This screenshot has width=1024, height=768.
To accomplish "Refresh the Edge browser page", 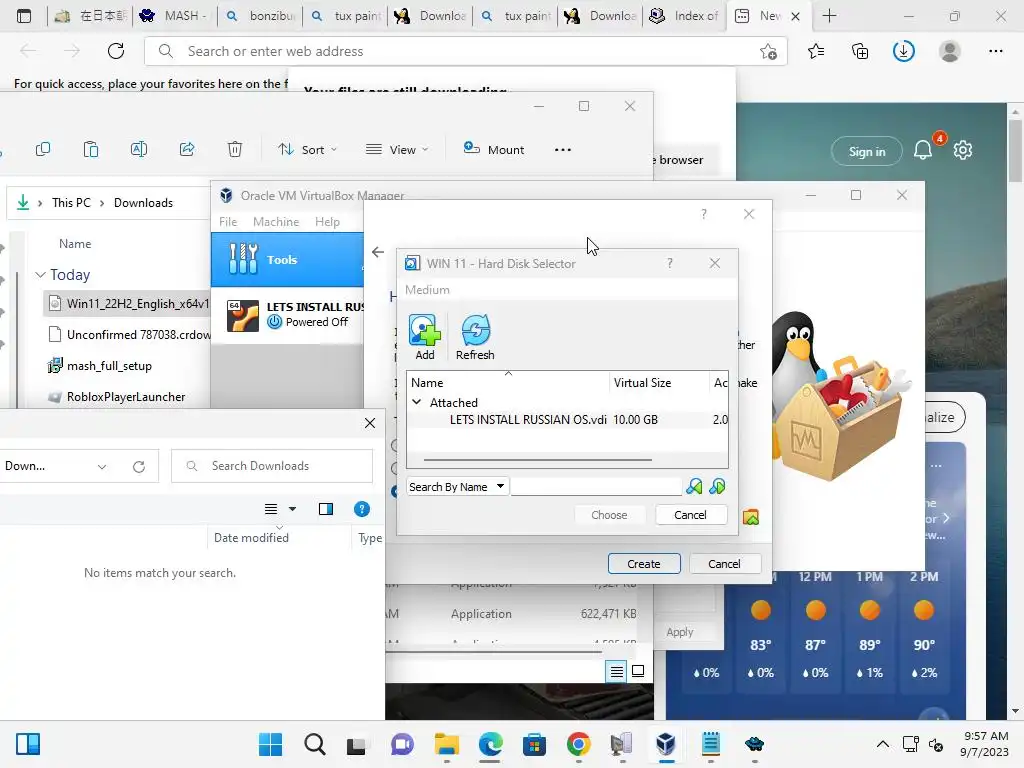I will 116,51.
